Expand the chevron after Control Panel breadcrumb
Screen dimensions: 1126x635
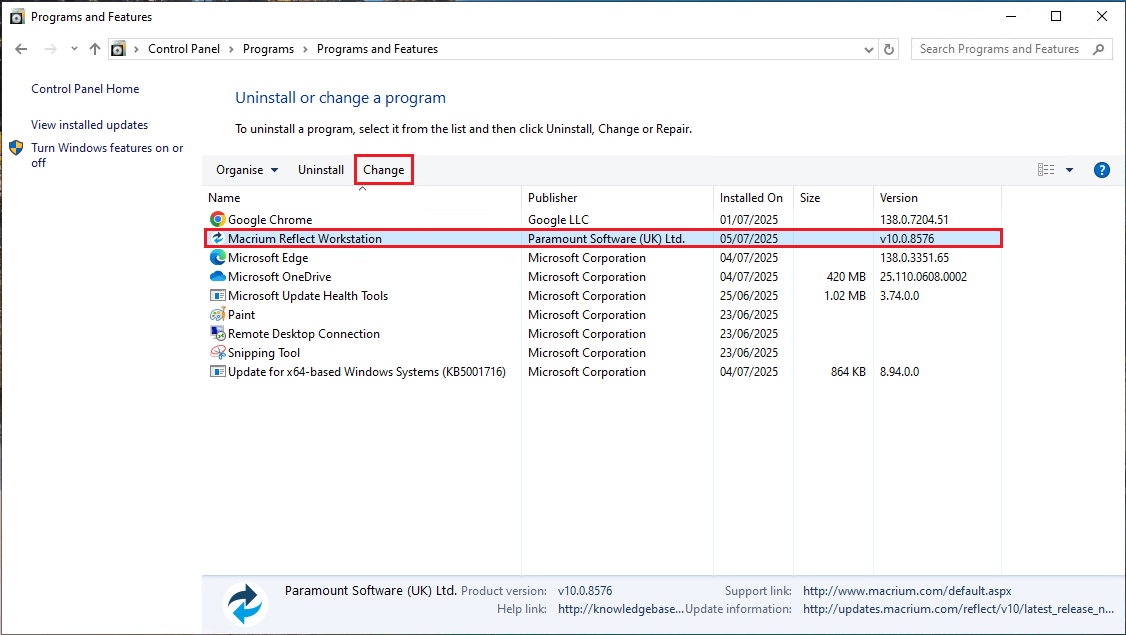pos(231,49)
